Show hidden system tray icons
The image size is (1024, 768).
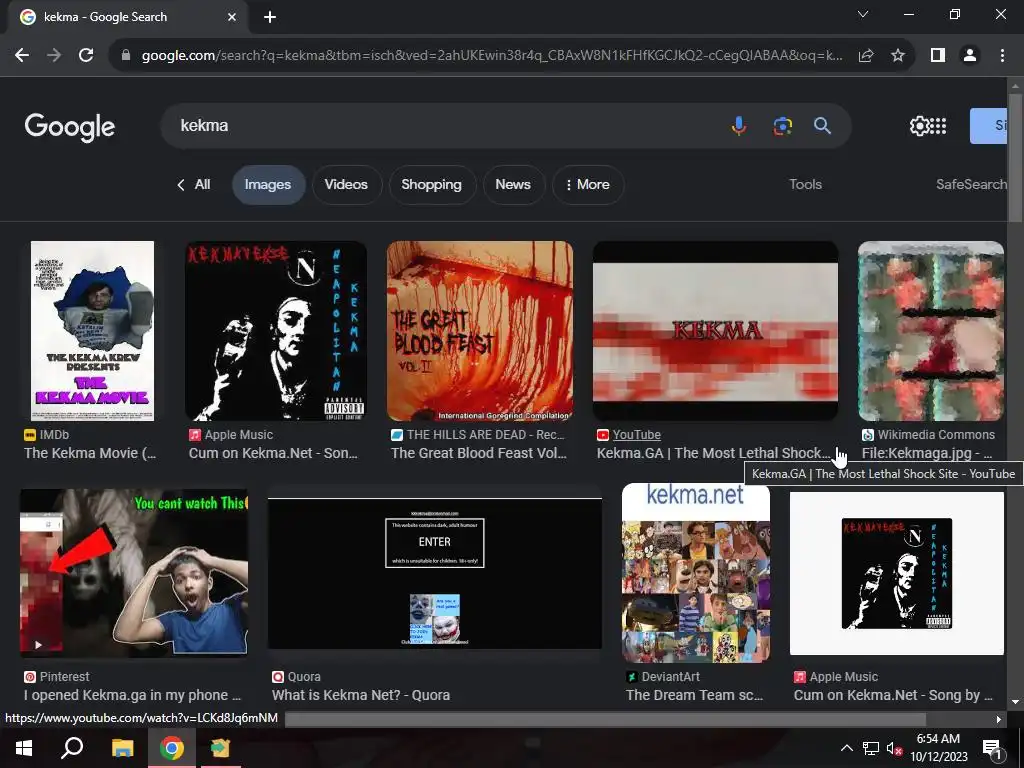(x=846, y=748)
